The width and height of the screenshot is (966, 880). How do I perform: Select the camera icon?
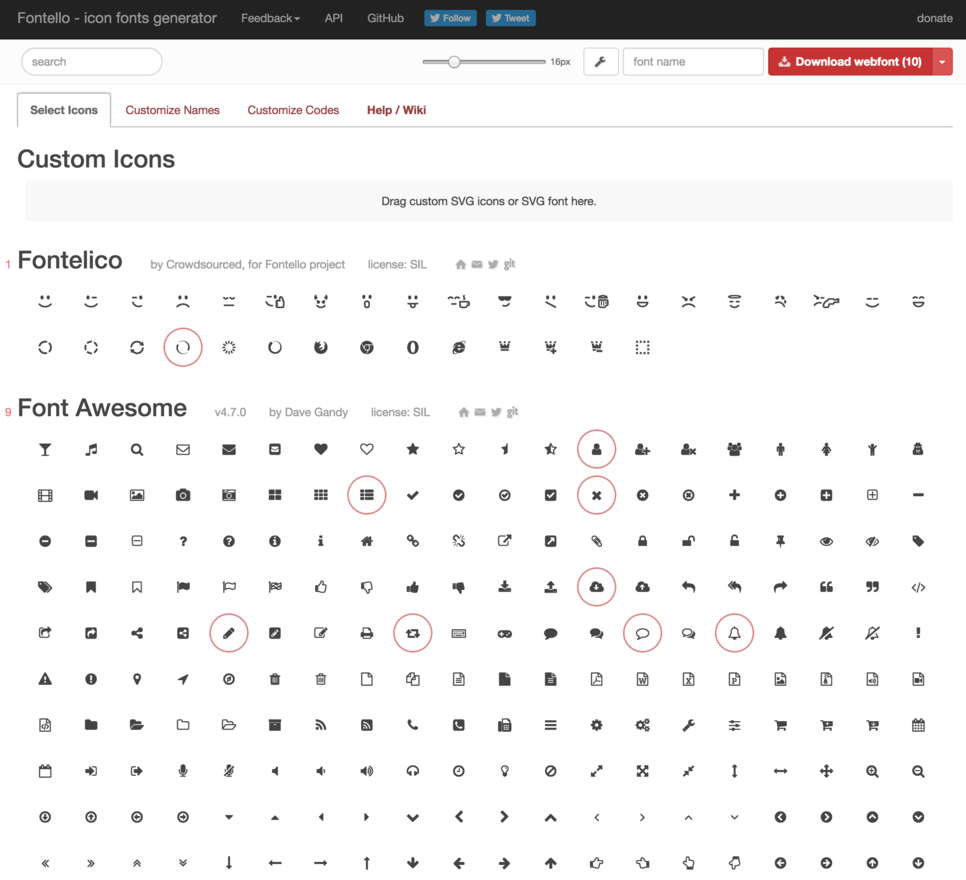click(x=183, y=495)
